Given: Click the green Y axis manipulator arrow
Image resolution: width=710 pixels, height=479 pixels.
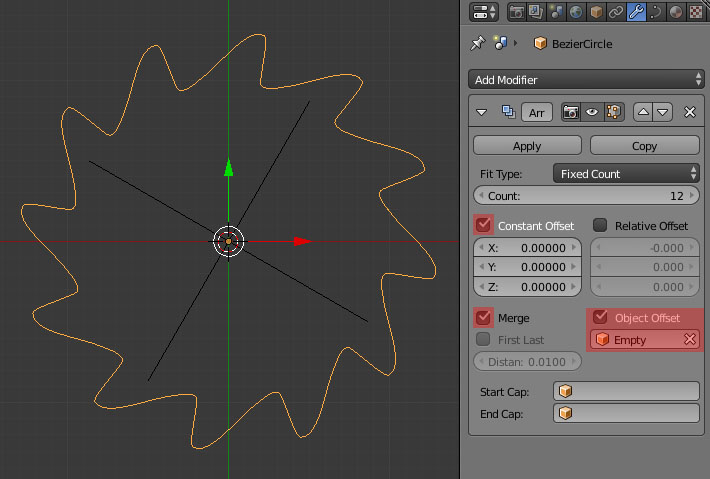Looking at the screenshot, I should point(229,168).
